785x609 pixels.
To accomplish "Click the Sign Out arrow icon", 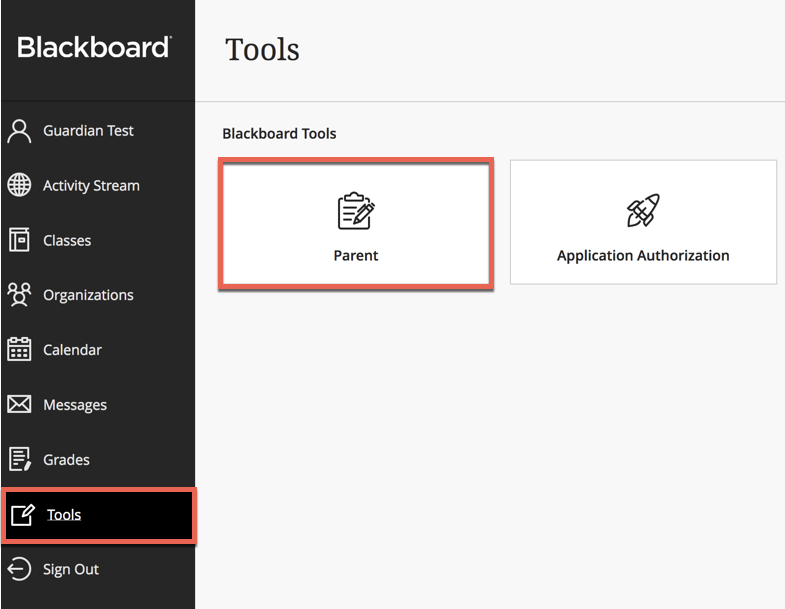I will [20, 569].
